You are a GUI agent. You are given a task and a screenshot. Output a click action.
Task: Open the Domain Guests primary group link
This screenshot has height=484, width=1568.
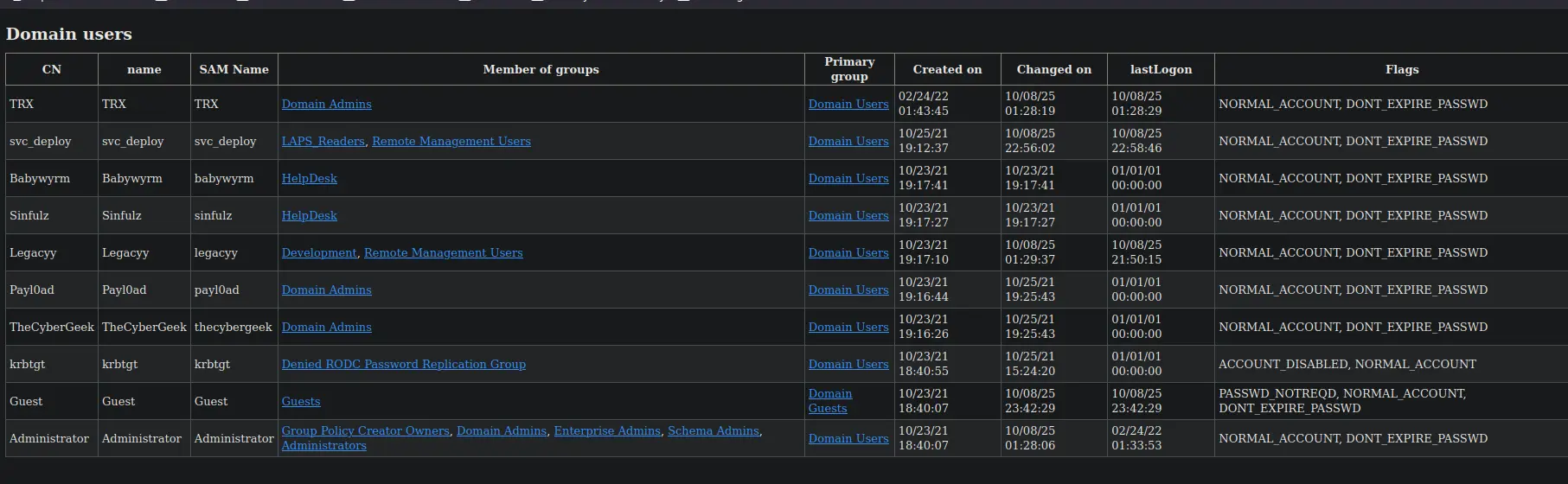tap(829, 401)
